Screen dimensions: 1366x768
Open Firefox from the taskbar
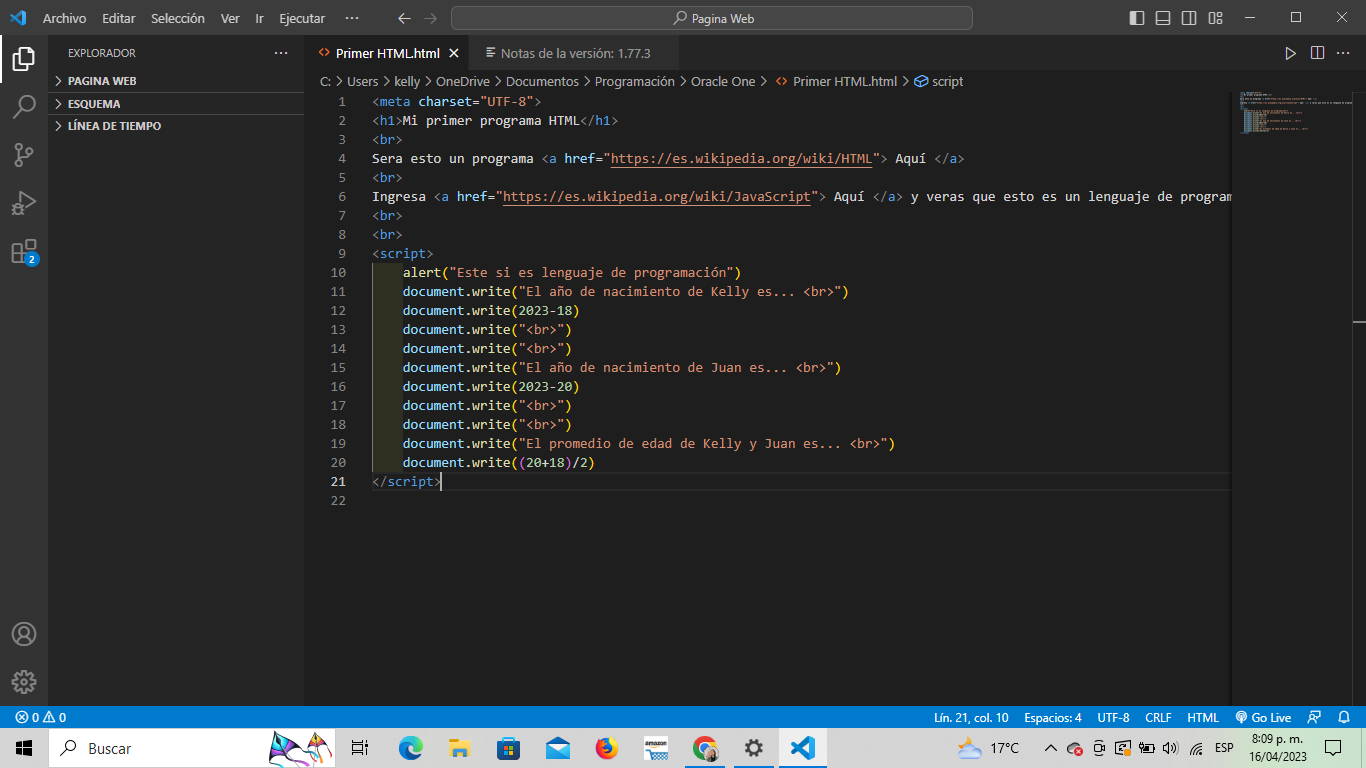pyautogui.click(x=606, y=748)
